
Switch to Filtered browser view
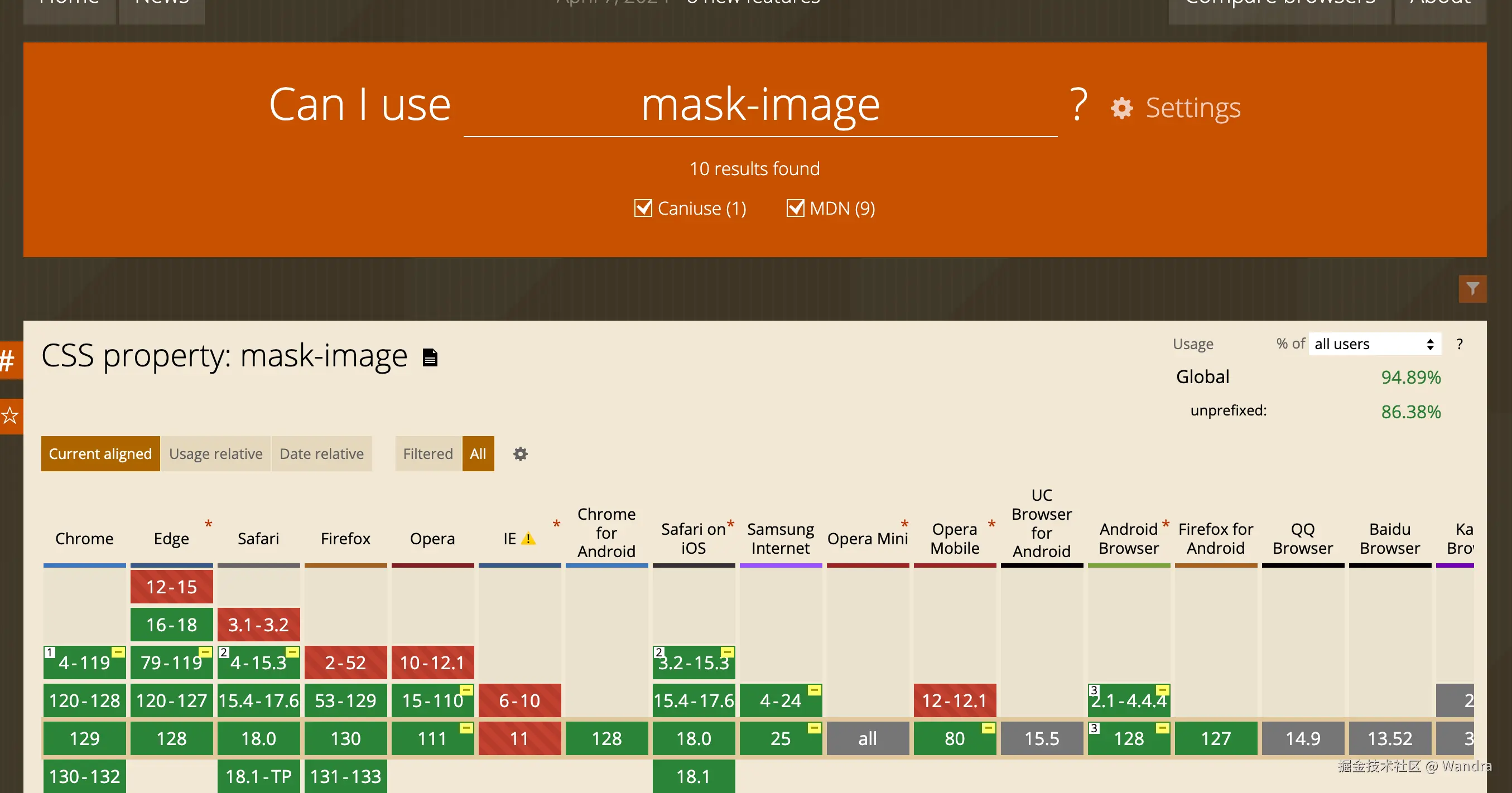[428, 454]
